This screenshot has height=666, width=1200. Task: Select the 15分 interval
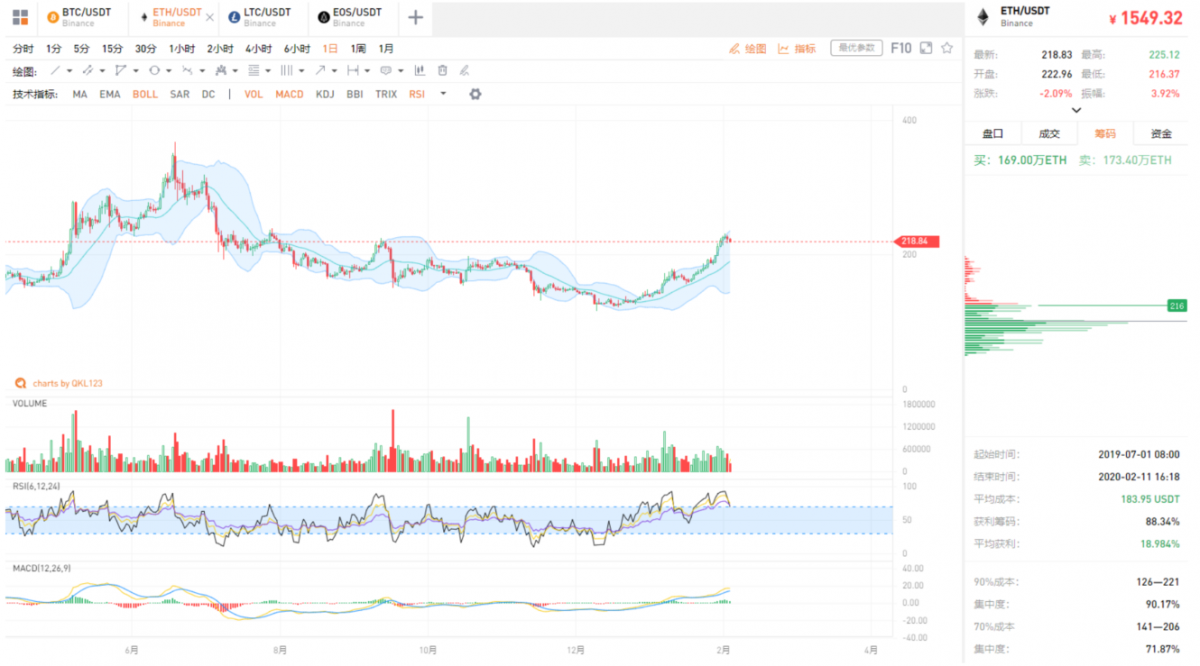coord(112,48)
